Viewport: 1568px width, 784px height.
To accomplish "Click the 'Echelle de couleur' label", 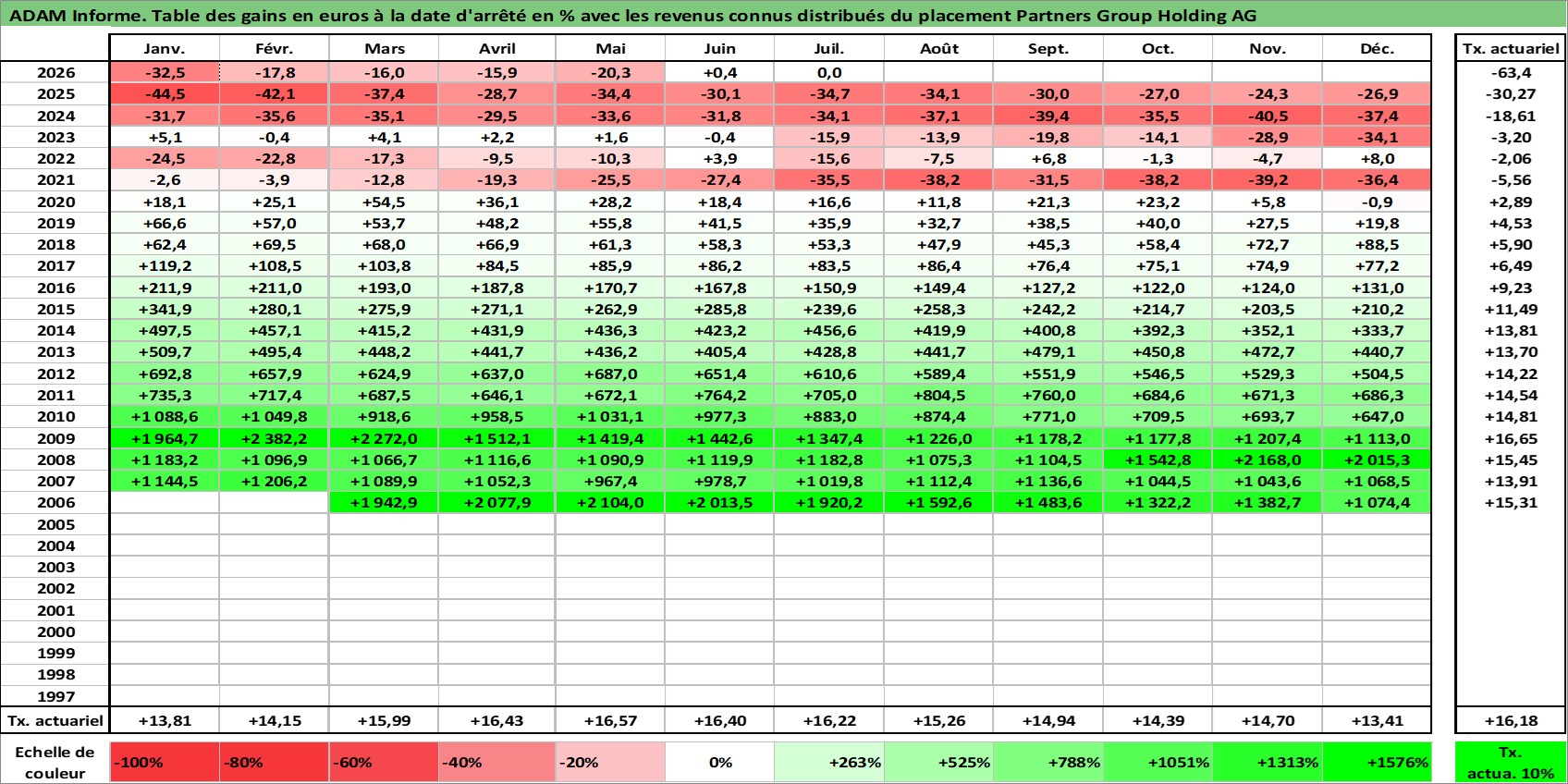I will [55, 763].
